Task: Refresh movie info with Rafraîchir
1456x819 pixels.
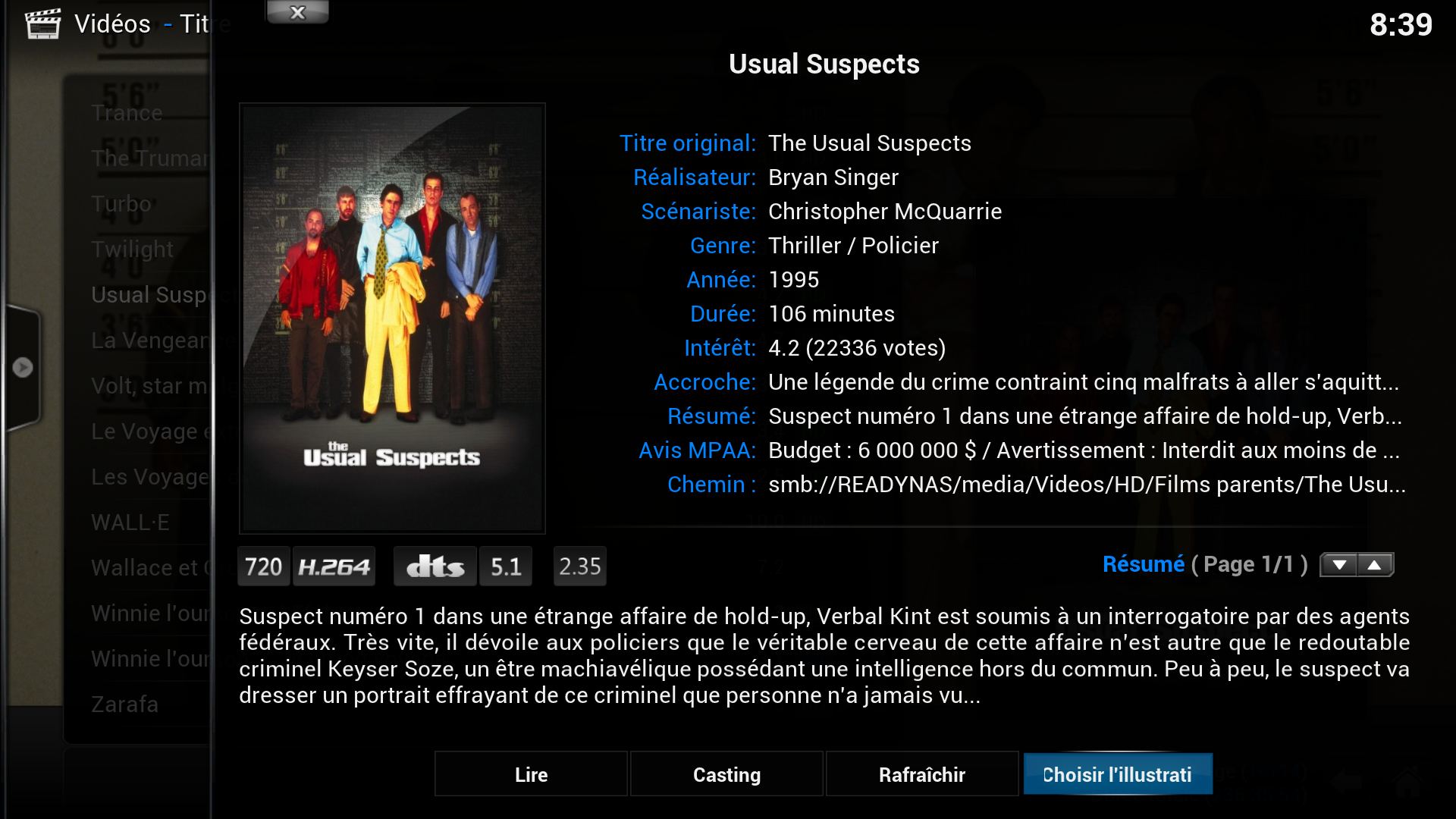Action: 922,774
